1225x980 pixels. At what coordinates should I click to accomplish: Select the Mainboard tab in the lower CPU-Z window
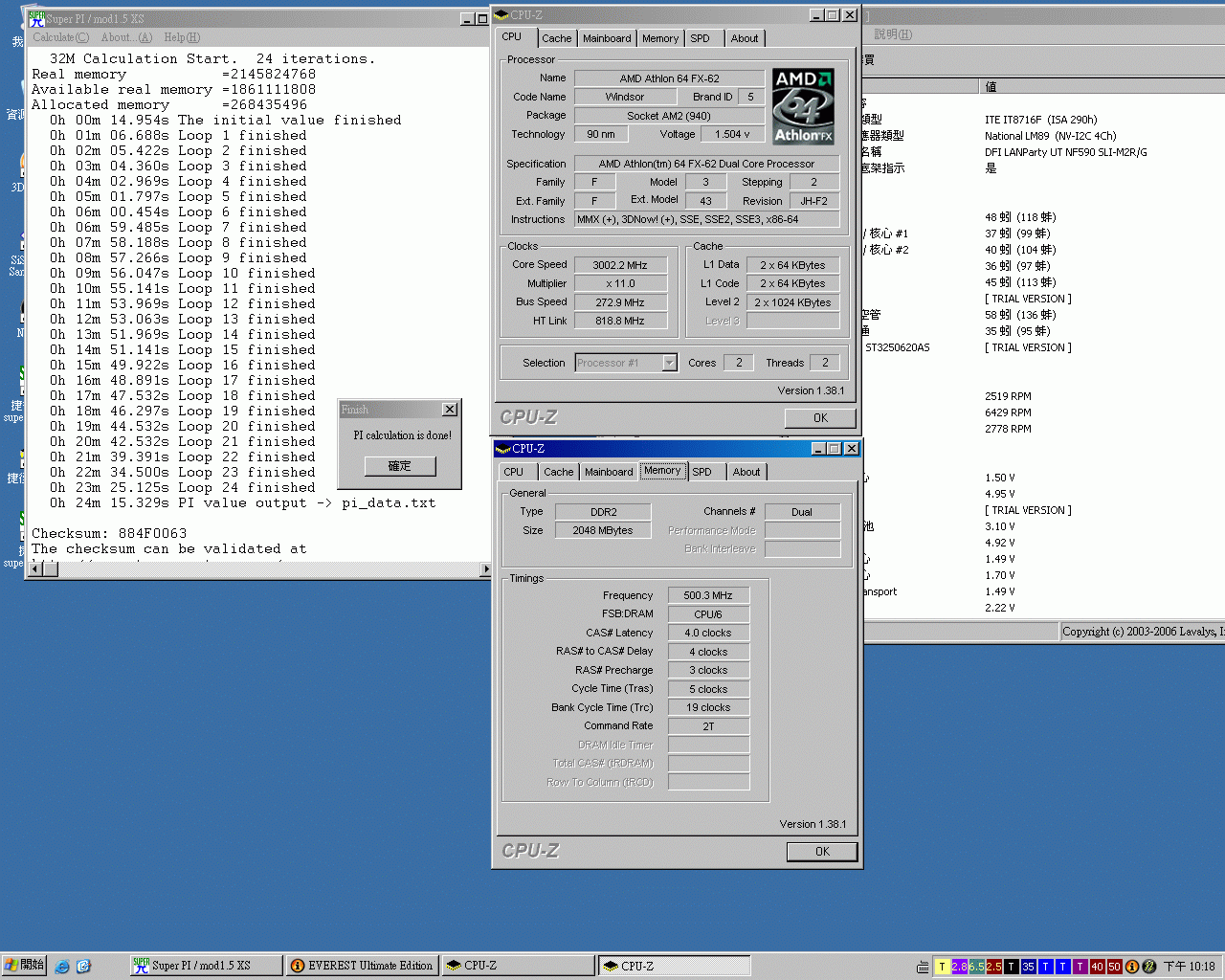[609, 472]
